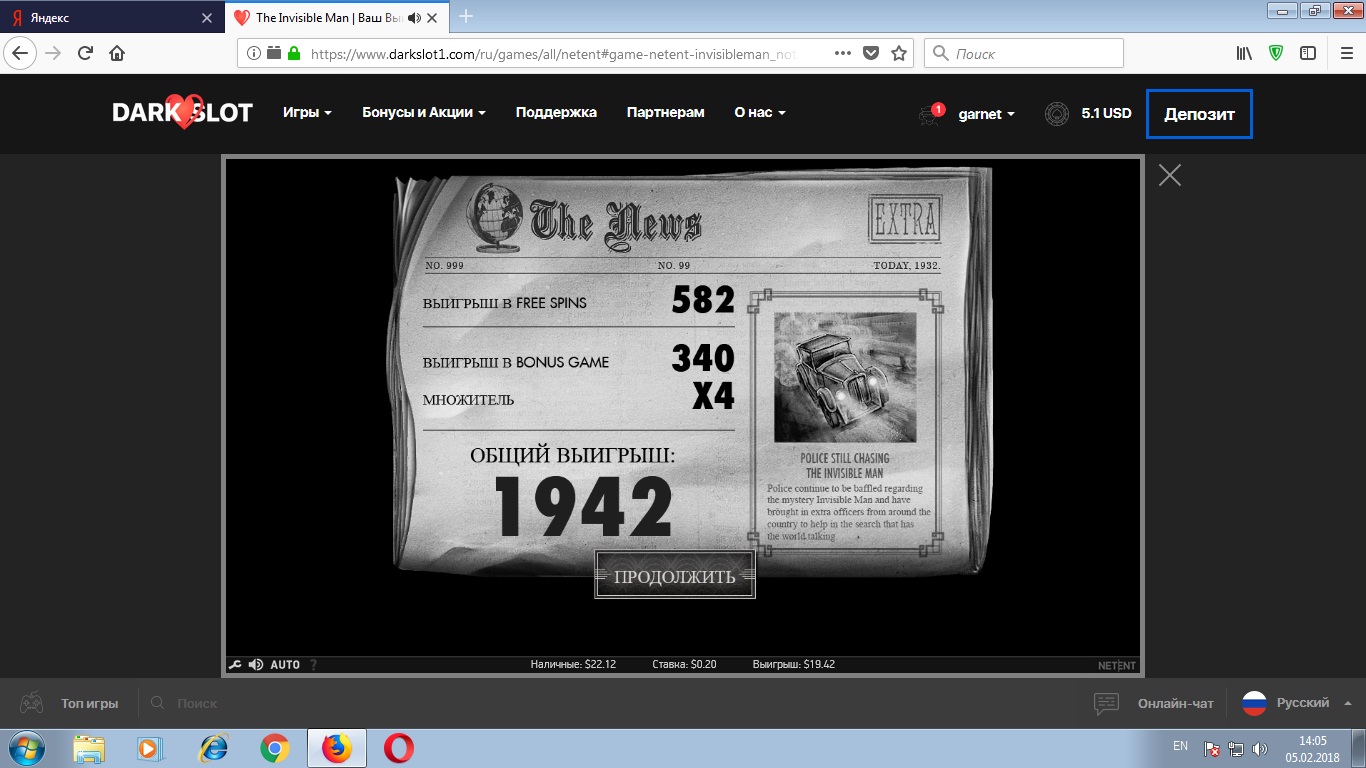This screenshot has height=768, width=1366.
Task: Open Топ игры gamepad icon
Action: 32,703
